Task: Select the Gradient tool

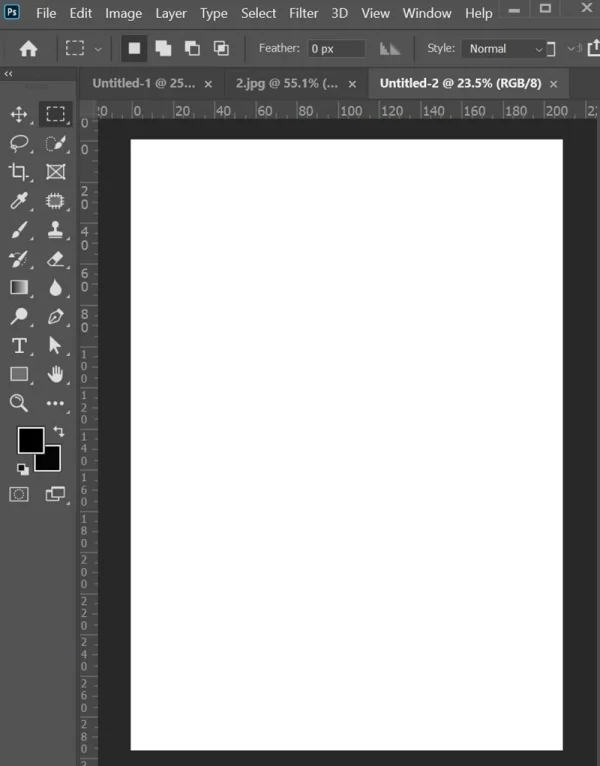Action: 19,287
